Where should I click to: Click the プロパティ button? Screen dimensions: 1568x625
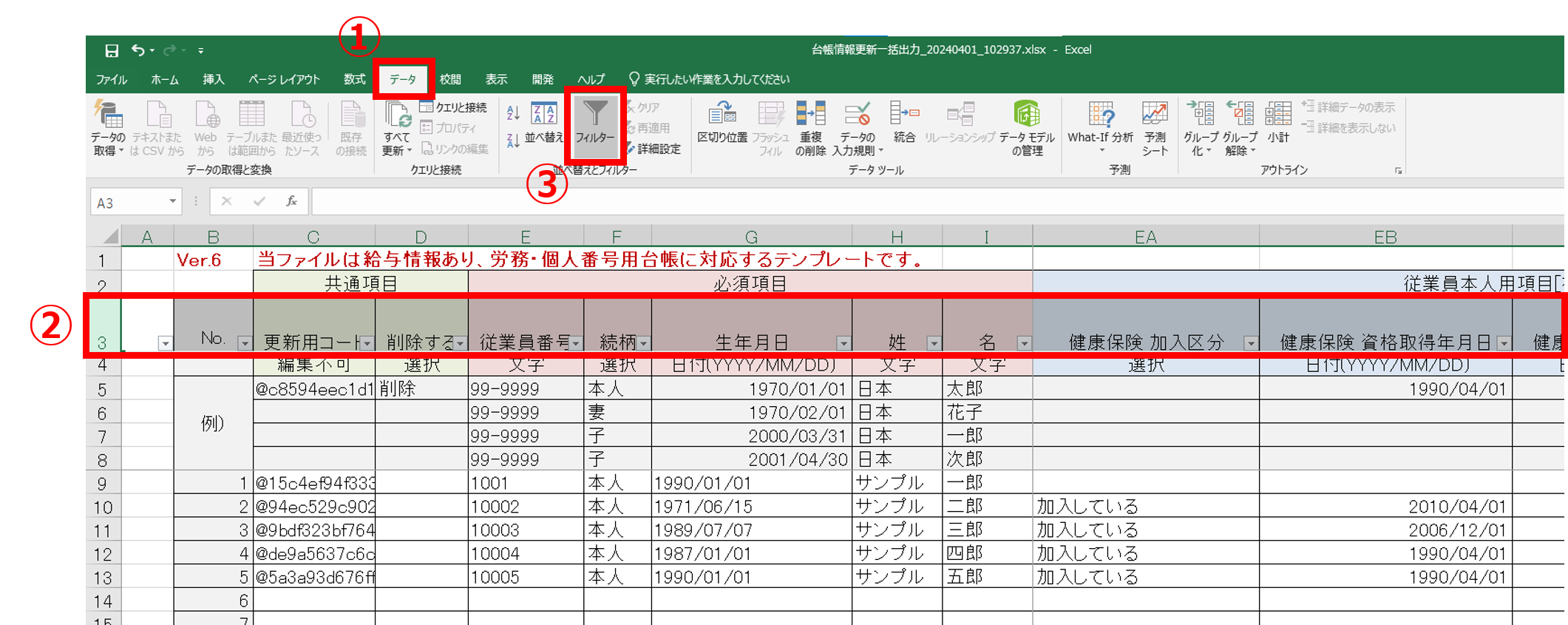pos(448,128)
